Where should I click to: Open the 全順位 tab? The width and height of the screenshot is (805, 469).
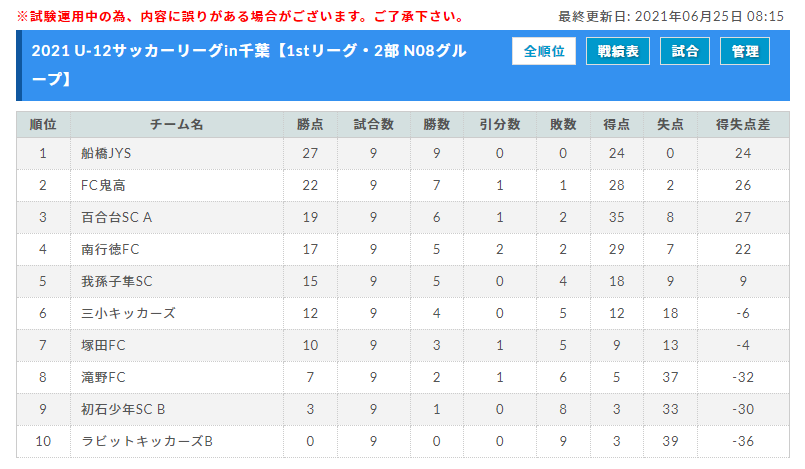pyautogui.click(x=544, y=51)
